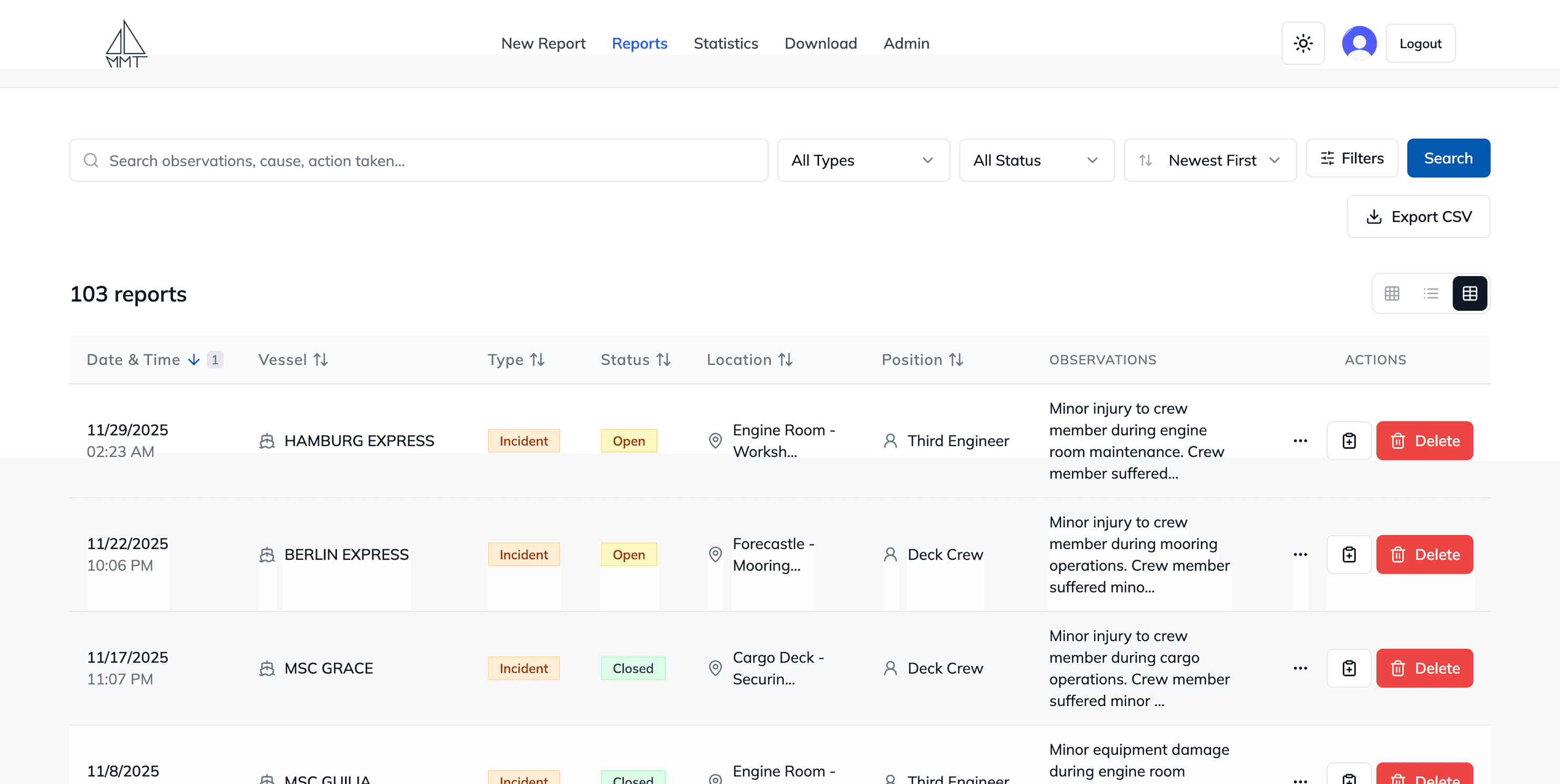Click location pin for Cargo Deck - Securin...

pos(715,668)
